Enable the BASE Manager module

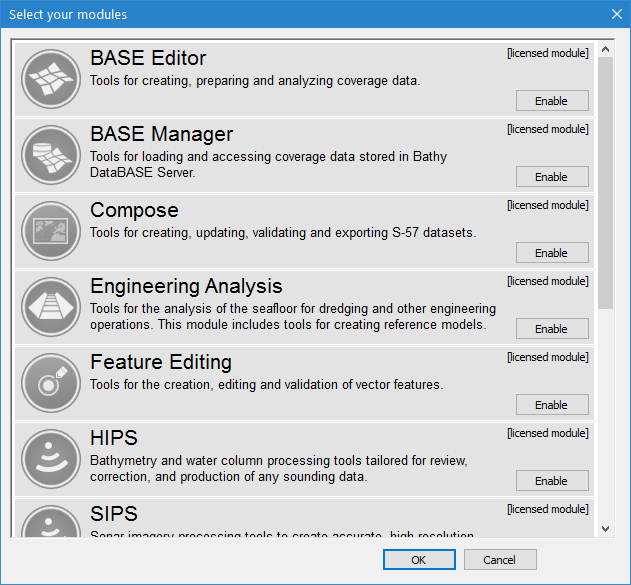(x=551, y=177)
